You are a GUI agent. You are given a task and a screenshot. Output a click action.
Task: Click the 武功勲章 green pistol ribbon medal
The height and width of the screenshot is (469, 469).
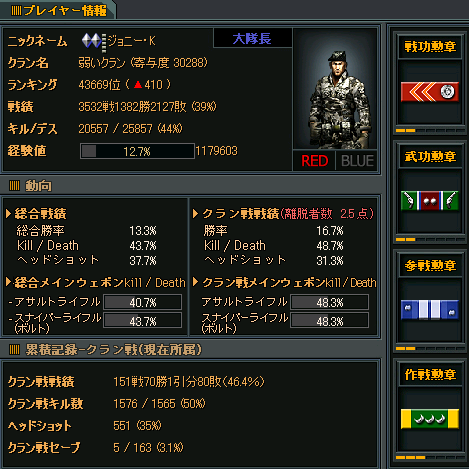point(430,201)
